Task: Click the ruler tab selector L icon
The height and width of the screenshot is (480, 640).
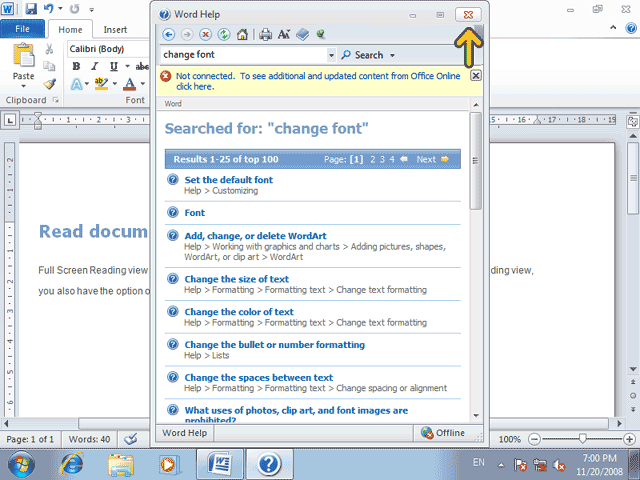Action: pos(10,120)
